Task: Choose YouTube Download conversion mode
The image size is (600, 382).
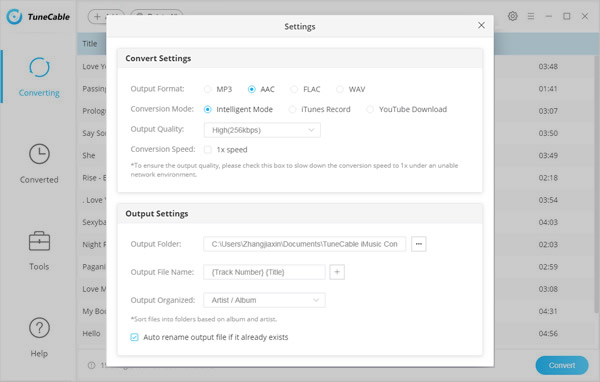Action: point(370,109)
